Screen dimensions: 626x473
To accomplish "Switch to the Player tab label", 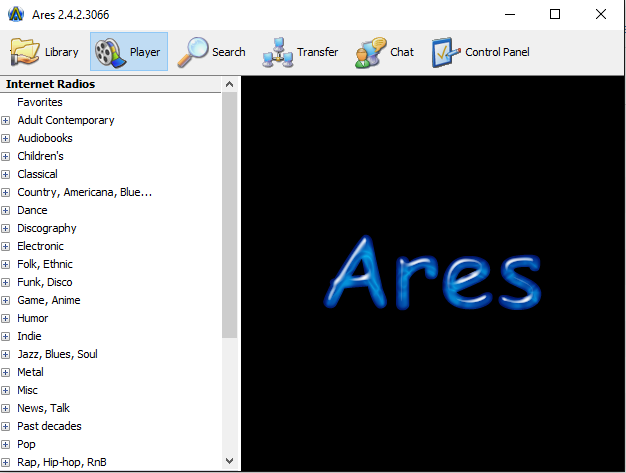I will (145, 52).
